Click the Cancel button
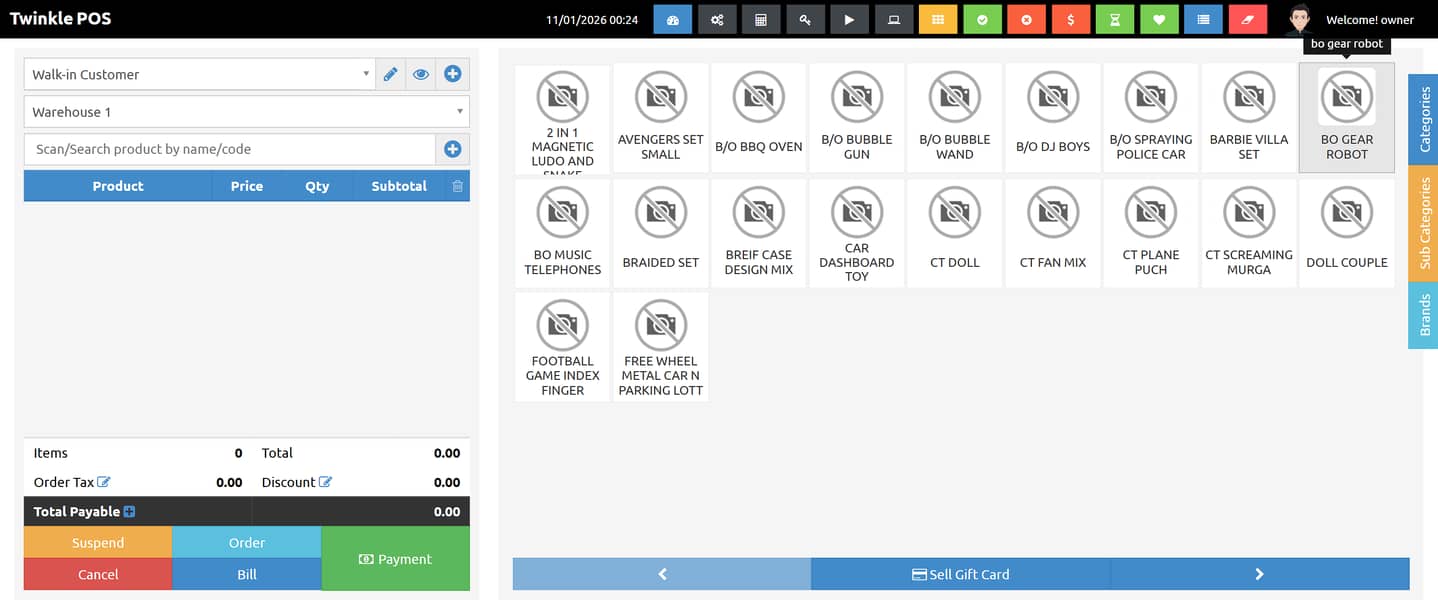The width and height of the screenshot is (1438, 600). click(98, 574)
